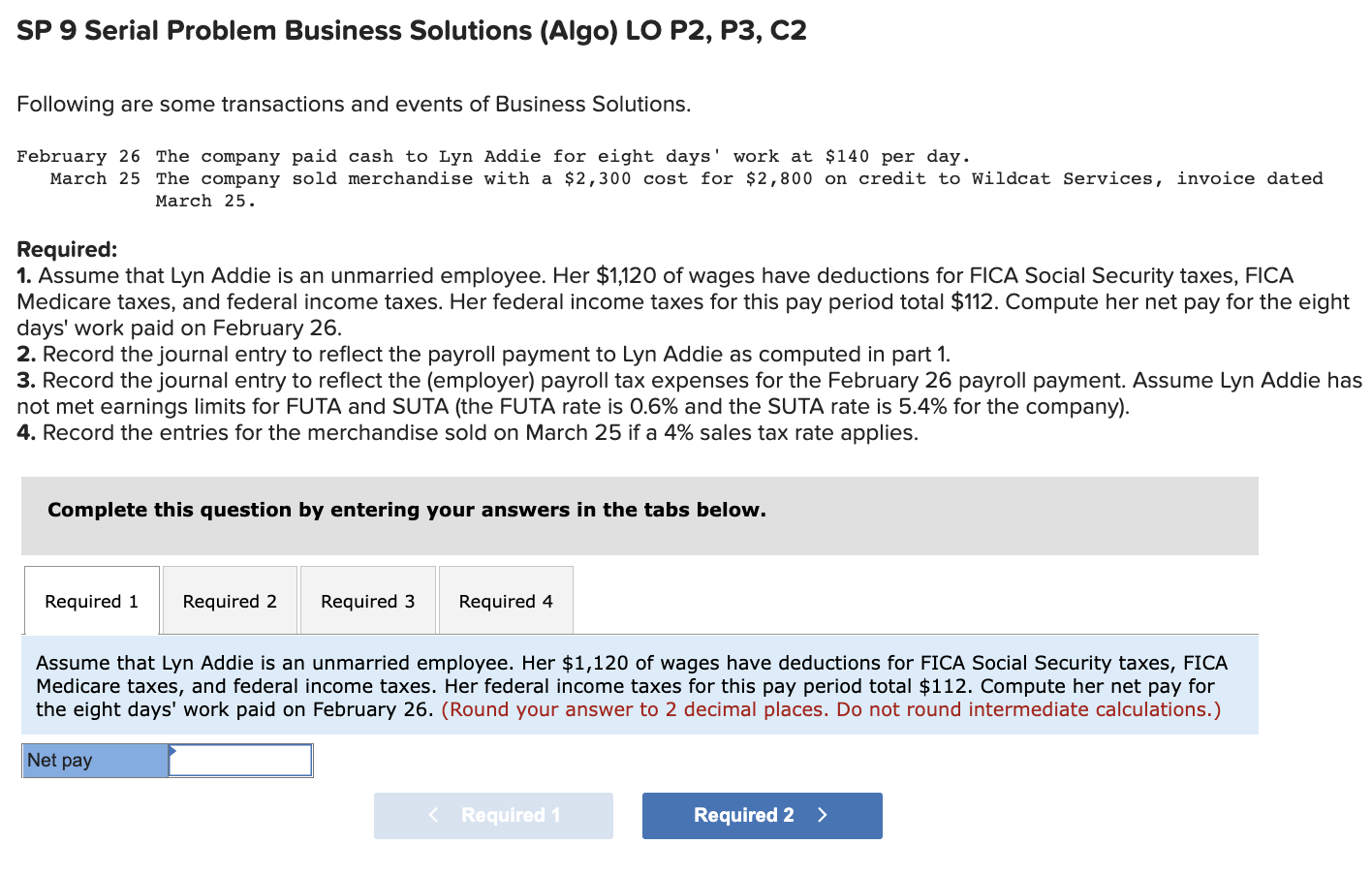This screenshot has width=1372, height=876.
Task: Click the Net pay input field
Action: click(x=238, y=760)
